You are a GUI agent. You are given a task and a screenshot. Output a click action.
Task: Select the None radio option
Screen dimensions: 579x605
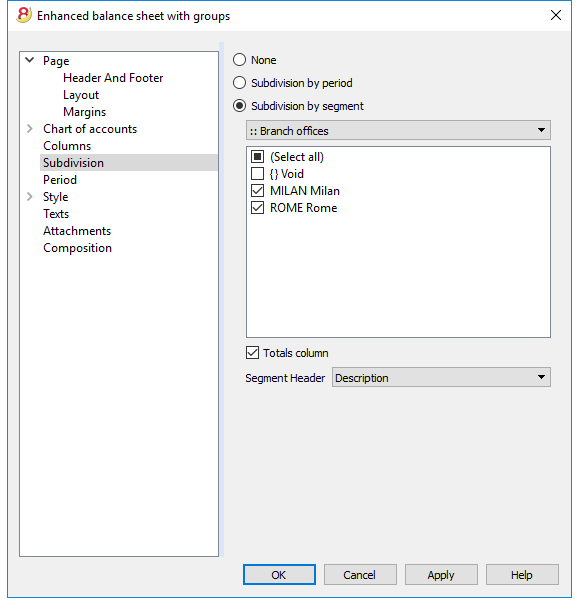point(239,60)
